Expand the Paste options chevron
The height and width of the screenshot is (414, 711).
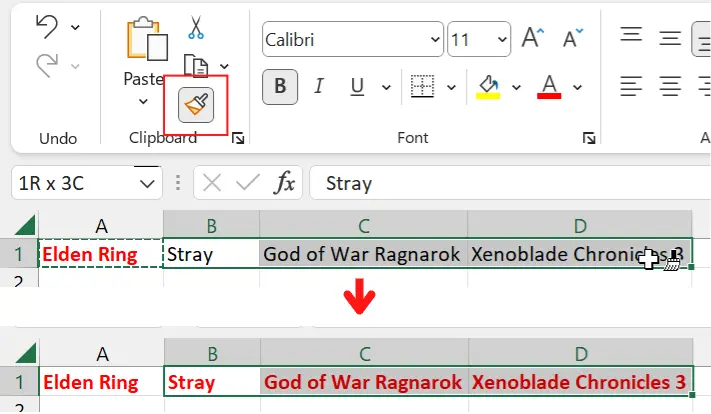[143, 101]
